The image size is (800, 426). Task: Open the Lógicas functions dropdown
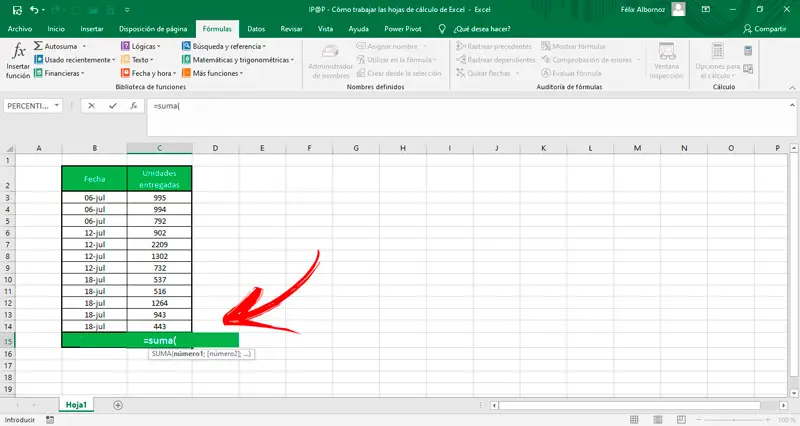pyautogui.click(x=141, y=46)
